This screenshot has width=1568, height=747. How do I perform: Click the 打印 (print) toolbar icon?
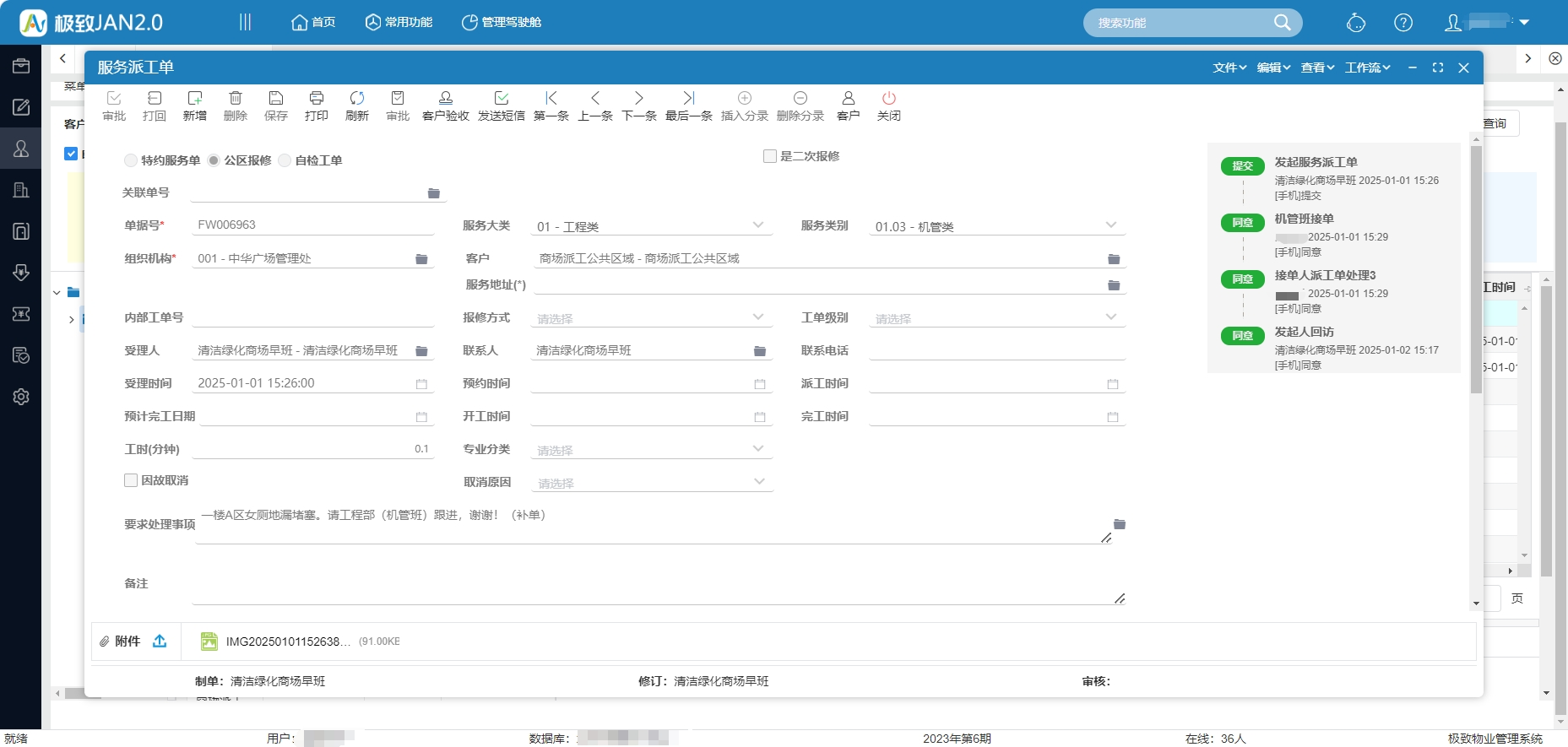point(316,106)
